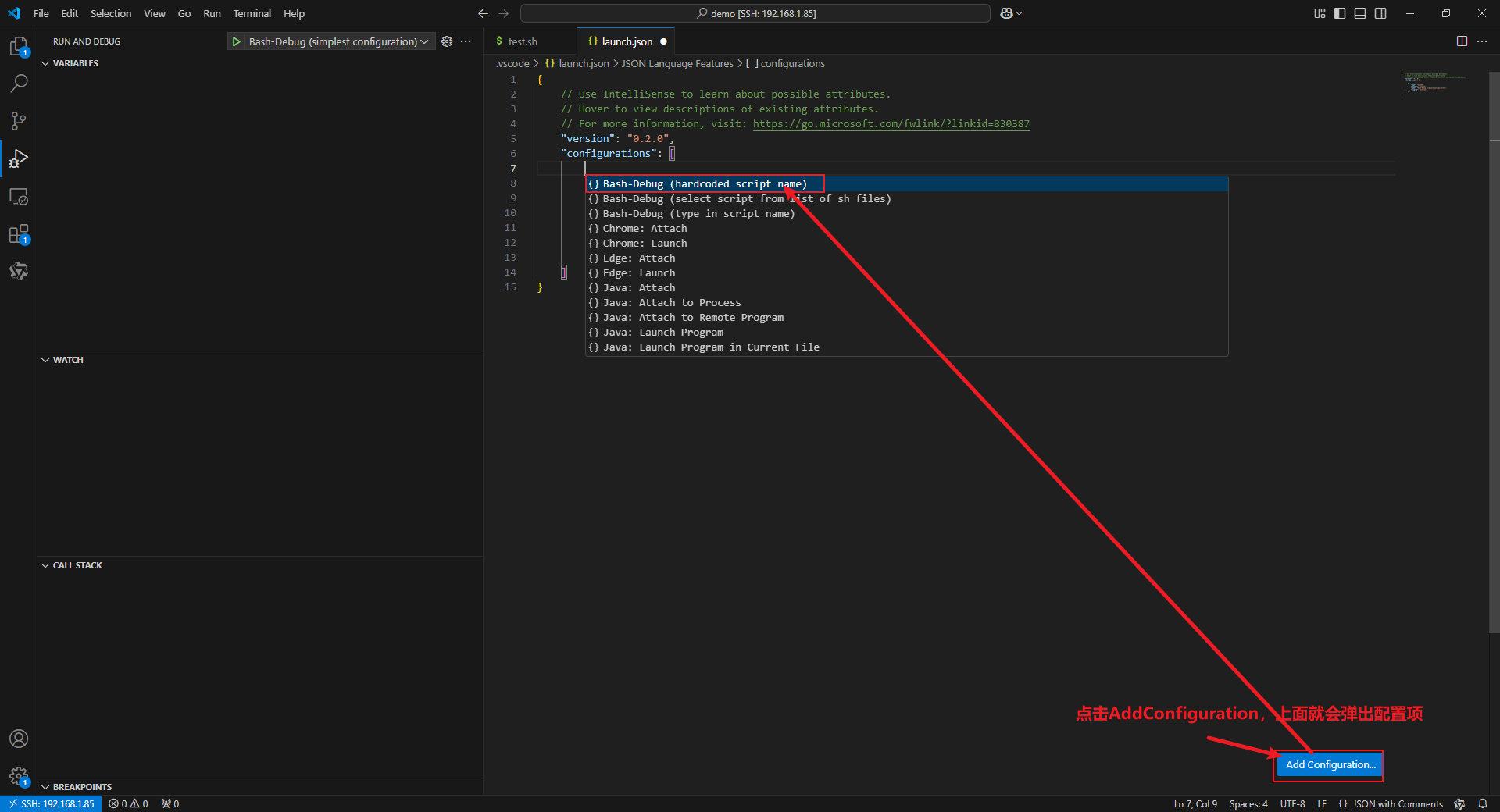Click the Copilot status icon in status bar
The image size is (1500, 812).
pyautogui.click(x=1459, y=803)
